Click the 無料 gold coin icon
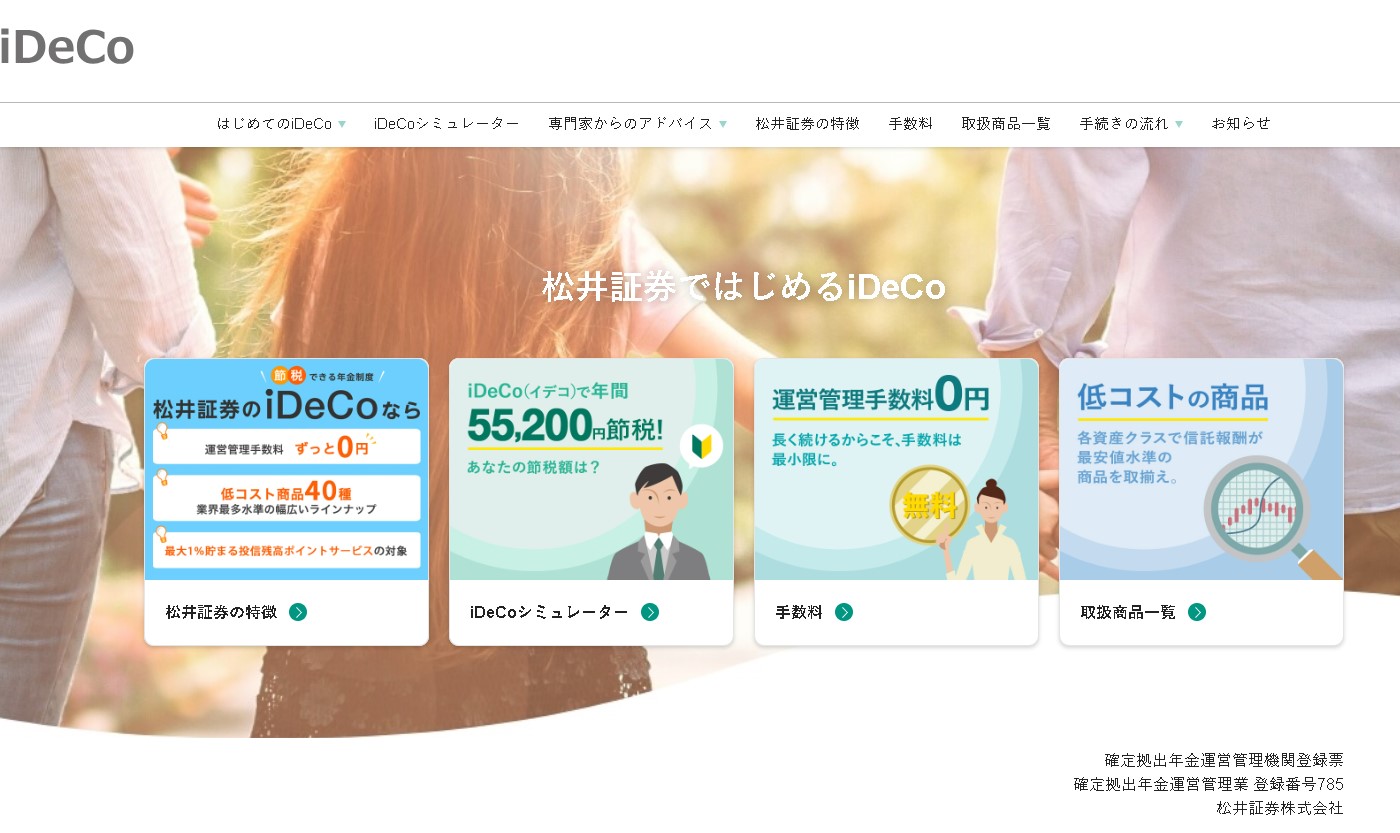1400x833 pixels. (930, 505)
